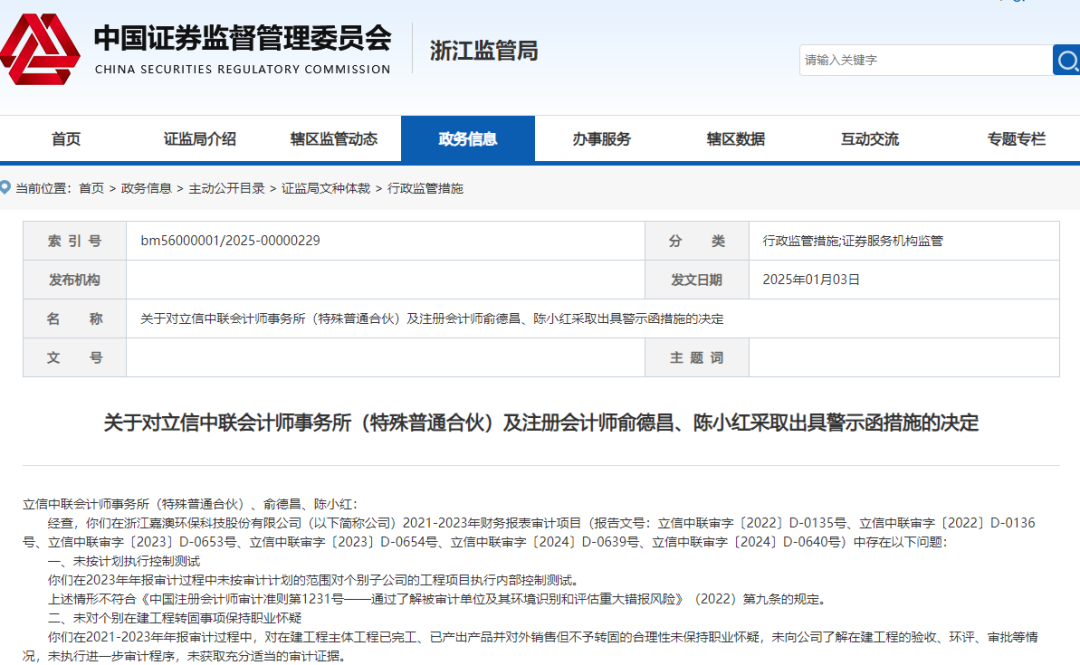Viewport: 1080px width, 665px height.
Task: Navigate to 主动公开目录 breadcrumb link
Action: pos(227,188)
